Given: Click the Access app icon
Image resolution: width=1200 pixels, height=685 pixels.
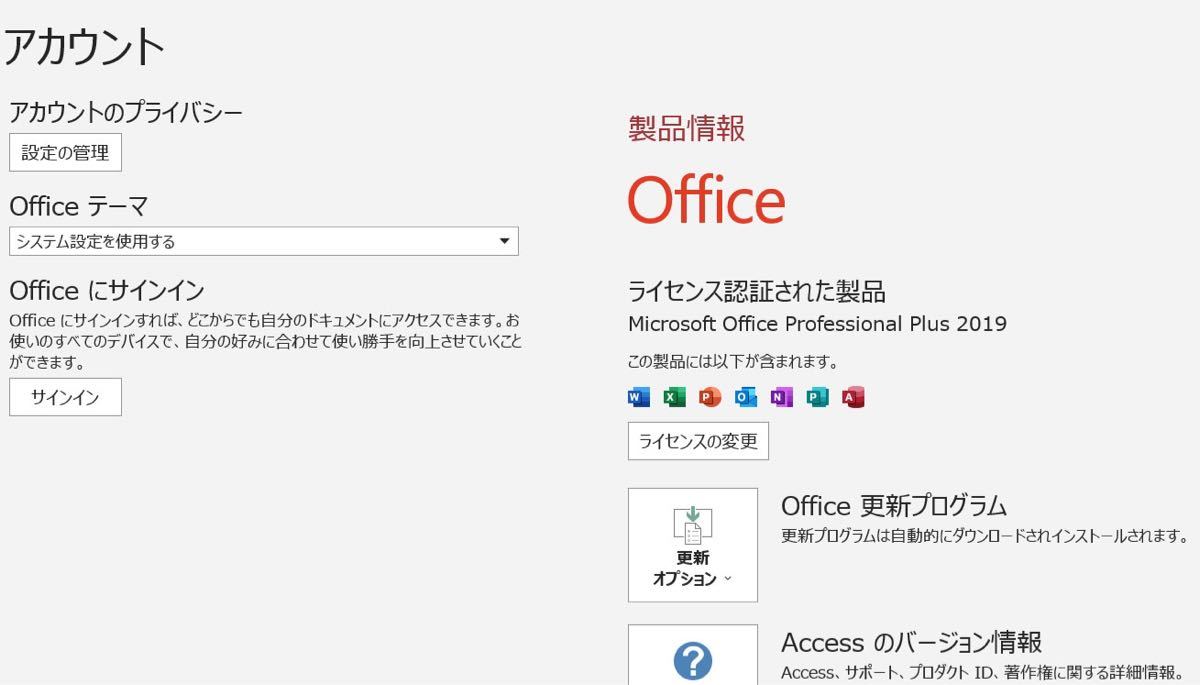Looking at the screenshot, I should click(853, 397).
